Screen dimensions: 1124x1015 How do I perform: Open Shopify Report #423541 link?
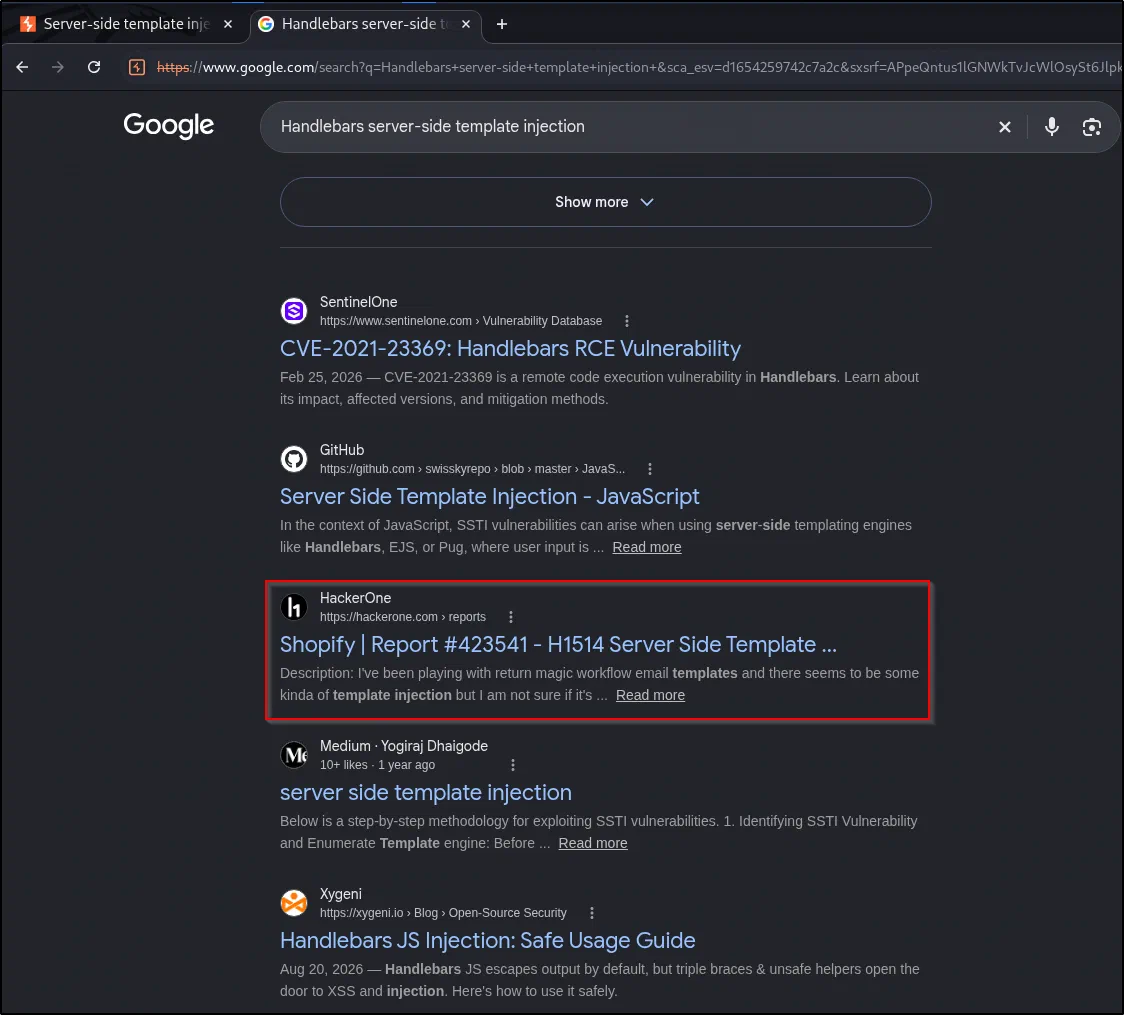click(558, 644)
